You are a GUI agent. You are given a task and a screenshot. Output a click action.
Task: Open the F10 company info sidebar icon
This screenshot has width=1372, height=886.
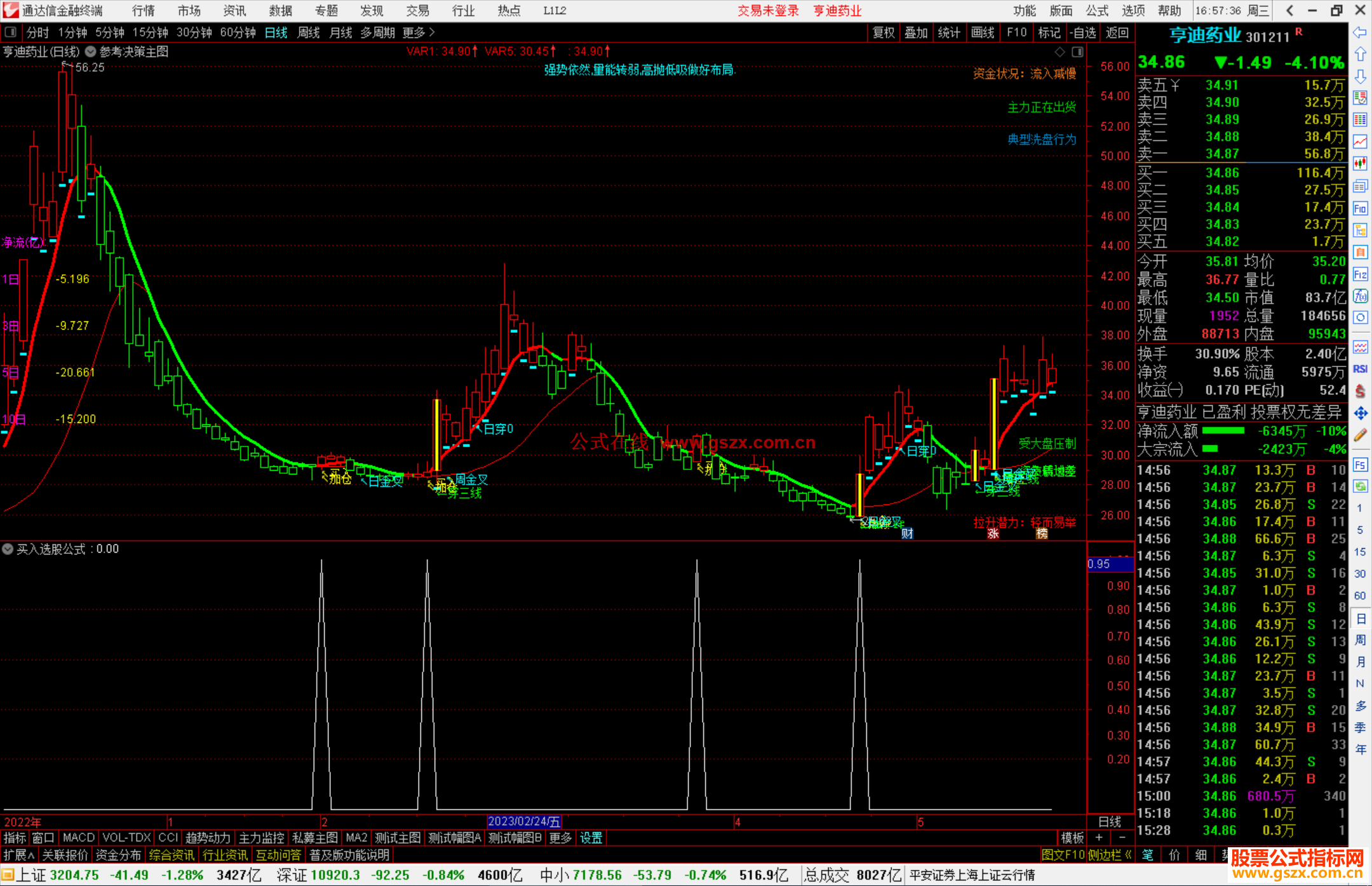(1360, 209)
